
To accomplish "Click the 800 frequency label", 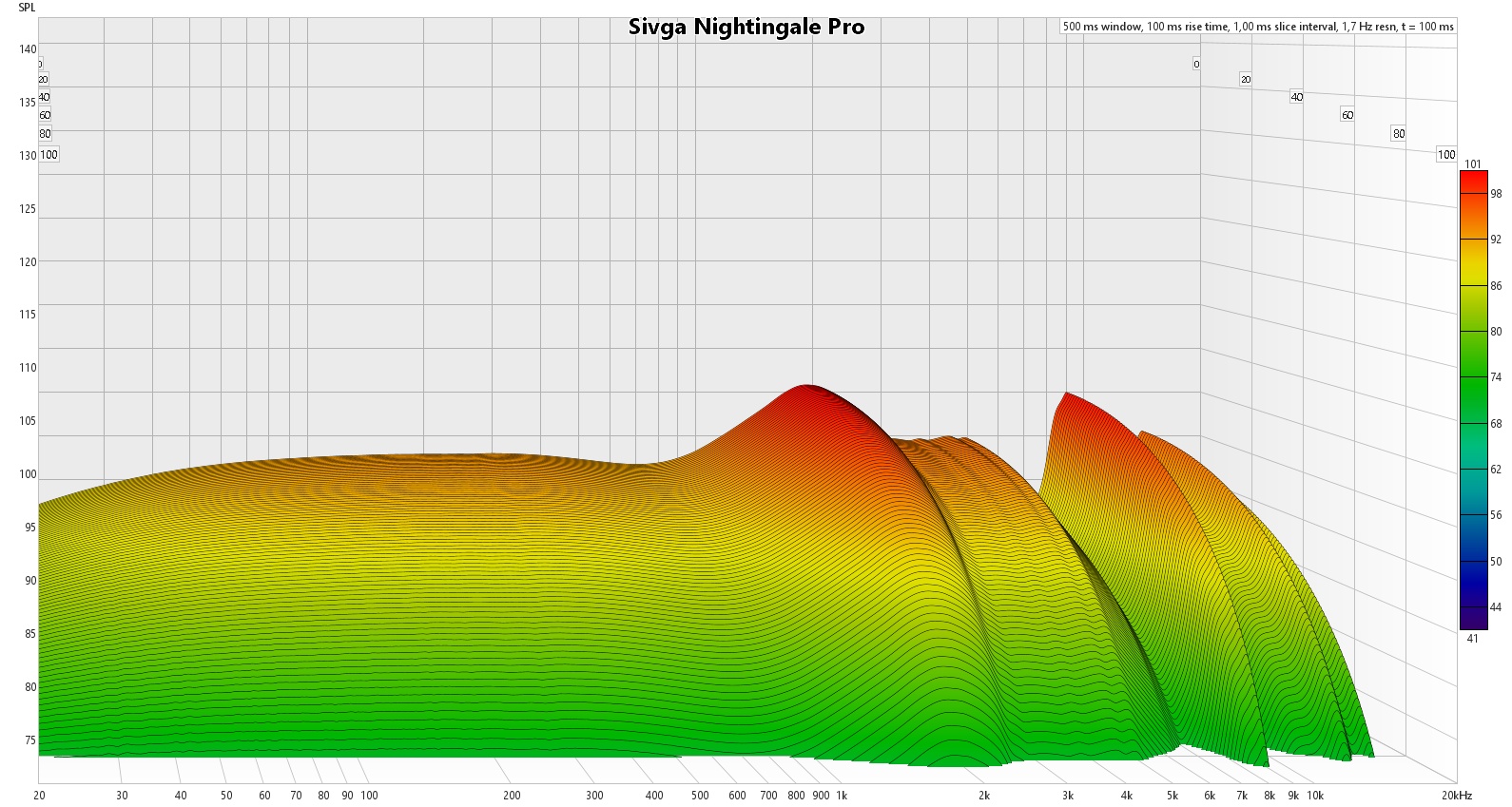I will [x=796, y=796].
